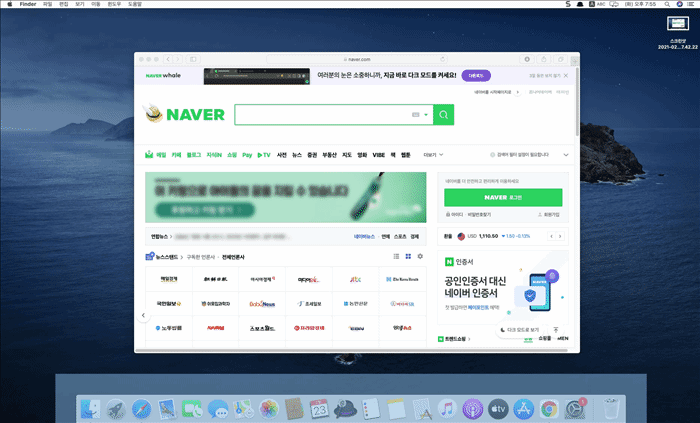The height and width of the screenshot is (423, 700).
Task: Open Music app from the Dock
Action: [447, 409]
